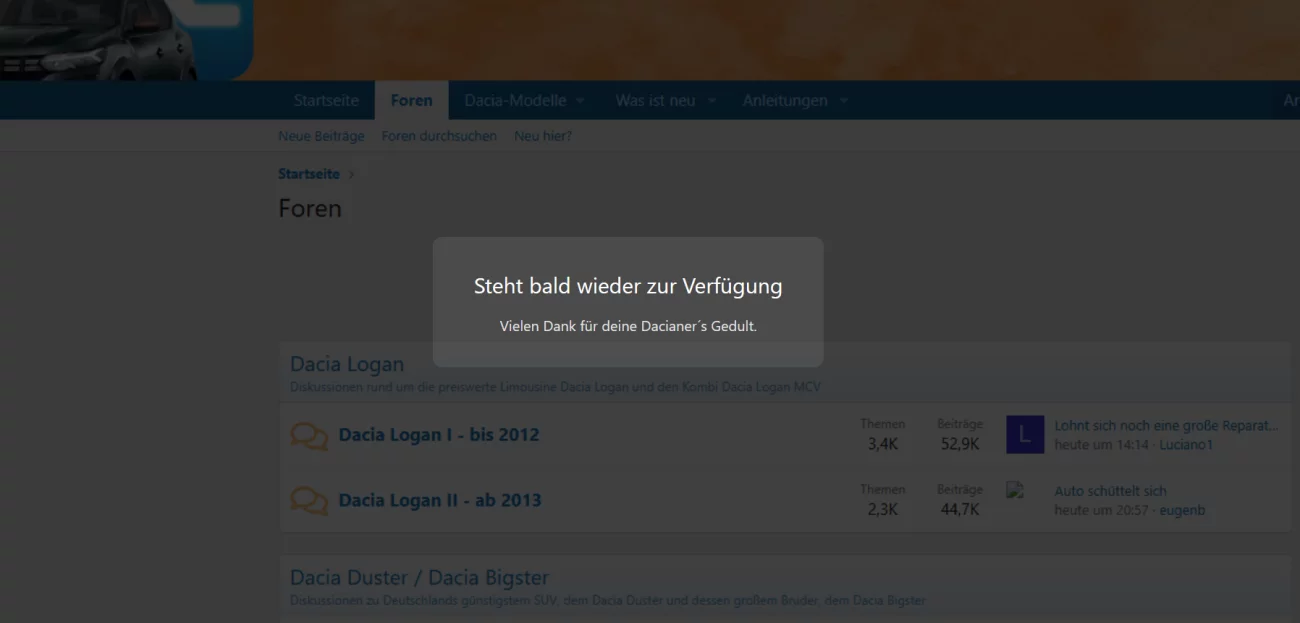Click the Luciano1 username link
Screen dimensions: 1300x623
[x=1186, y=445]
